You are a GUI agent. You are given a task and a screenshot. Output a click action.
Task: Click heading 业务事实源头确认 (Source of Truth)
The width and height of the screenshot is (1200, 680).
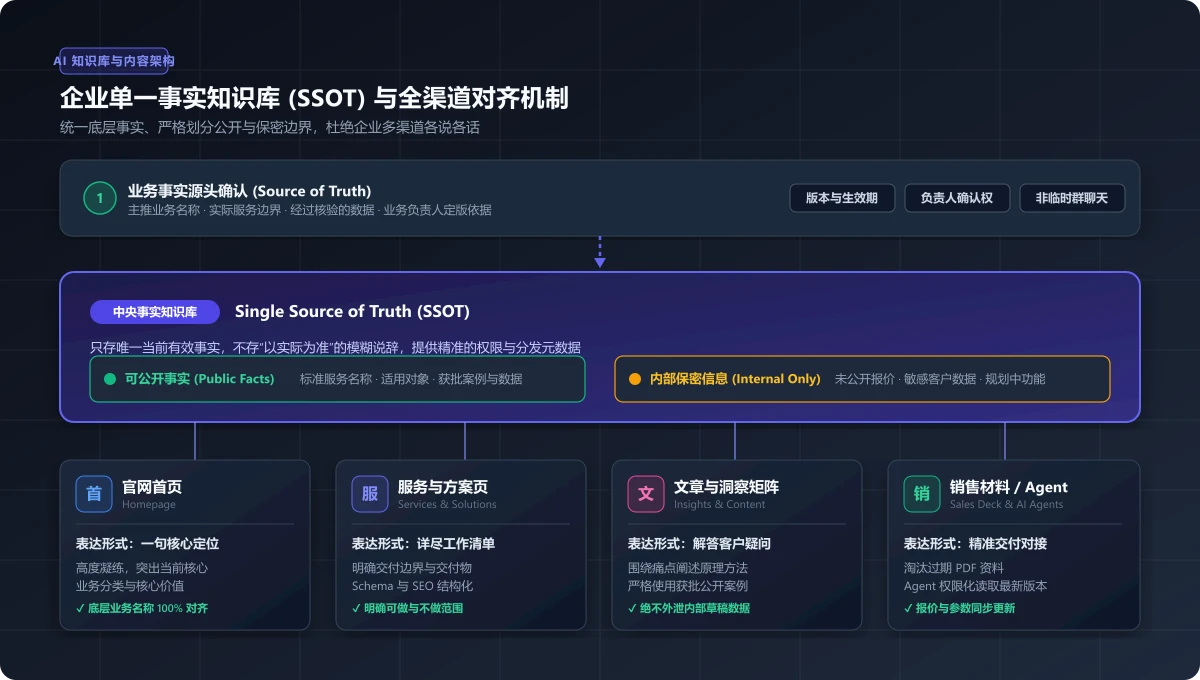250,191
